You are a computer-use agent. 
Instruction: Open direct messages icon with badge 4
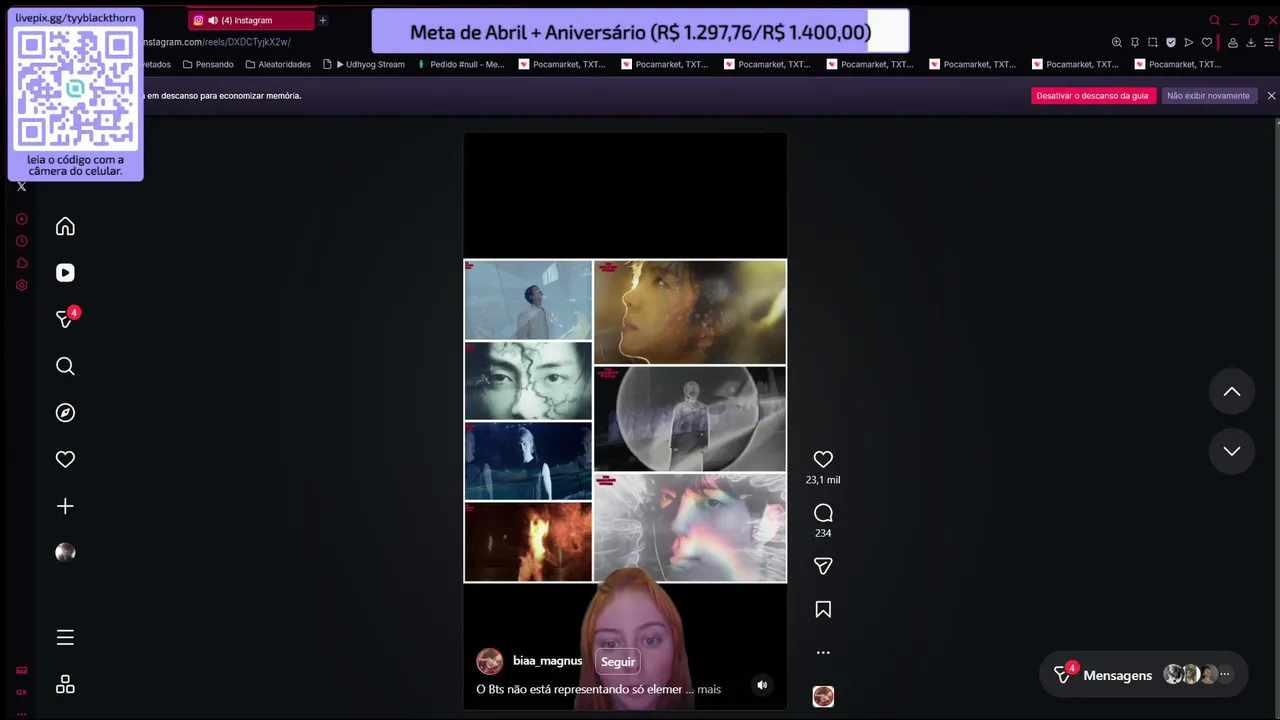click(x=65, y=319)
